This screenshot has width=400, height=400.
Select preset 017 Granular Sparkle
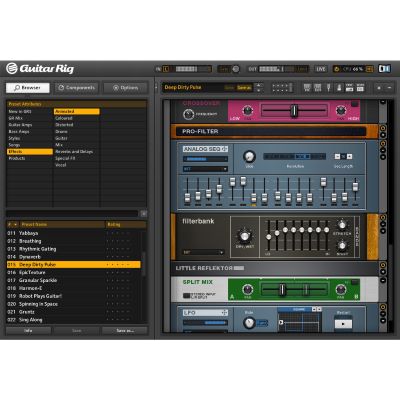73,280
